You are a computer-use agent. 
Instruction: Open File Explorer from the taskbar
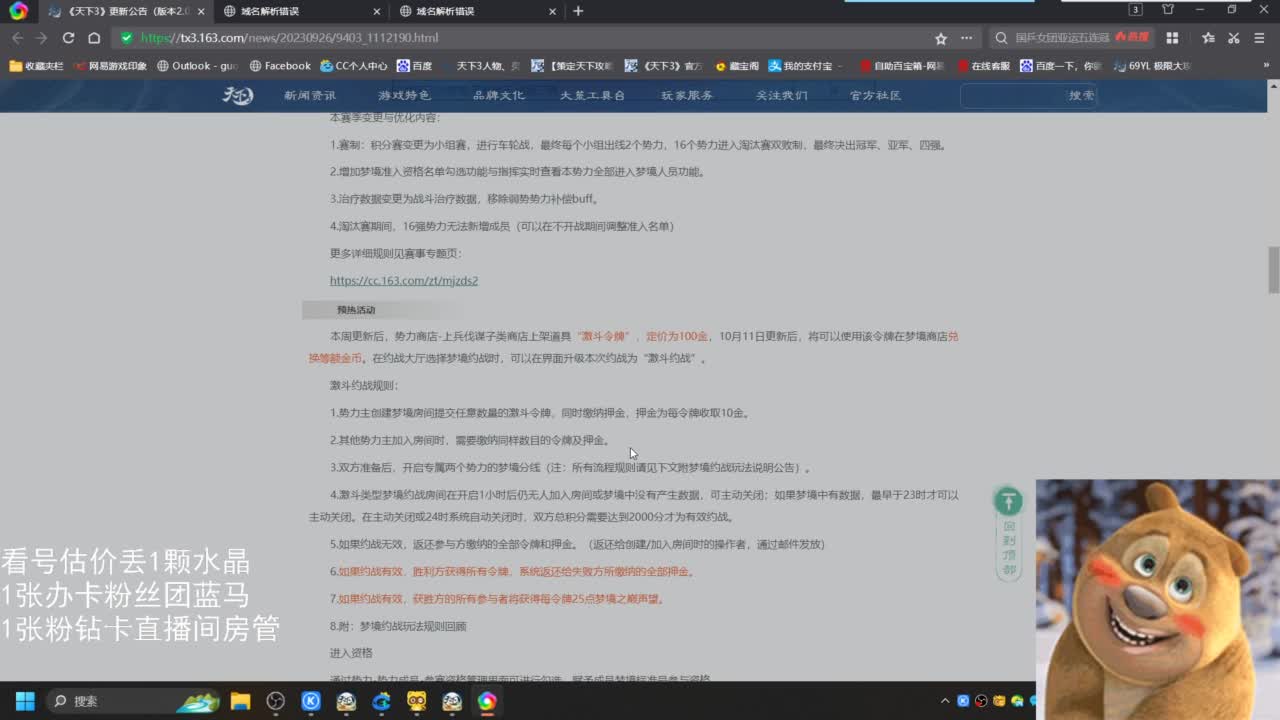coord(240,701)
